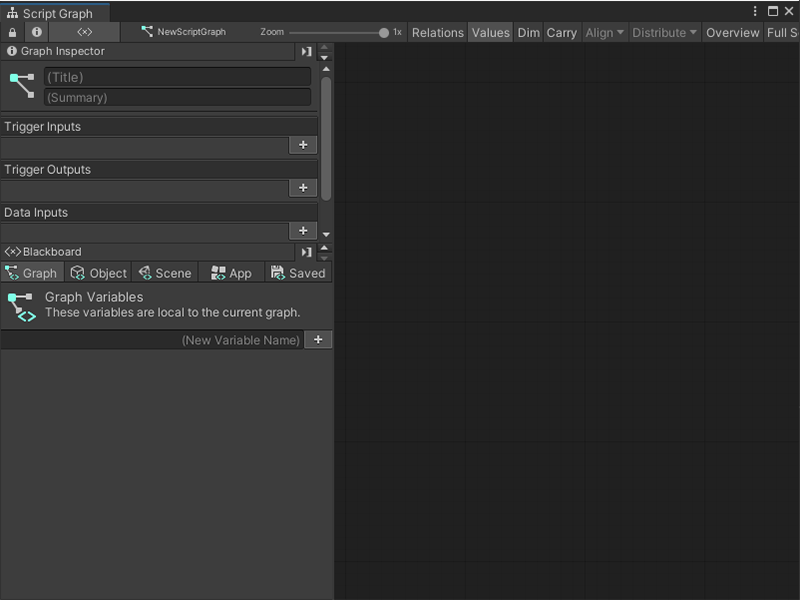Click the Graph Variables icon in Blackboard
The width and height of the screenshot is (800, 600).
coord(24,303)
